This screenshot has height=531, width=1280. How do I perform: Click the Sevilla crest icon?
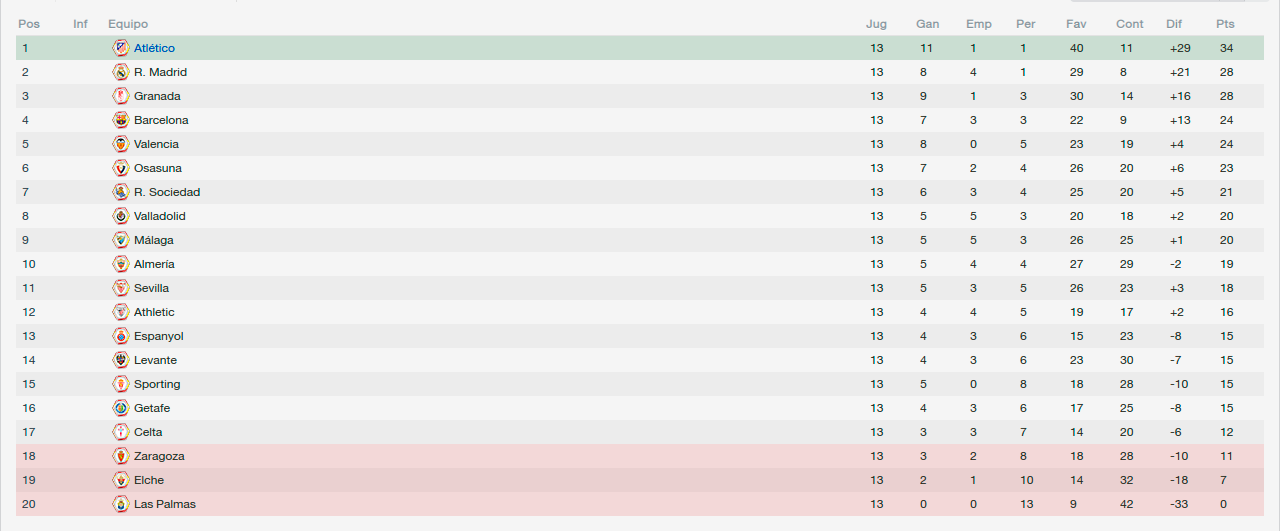tap(120, 288)
